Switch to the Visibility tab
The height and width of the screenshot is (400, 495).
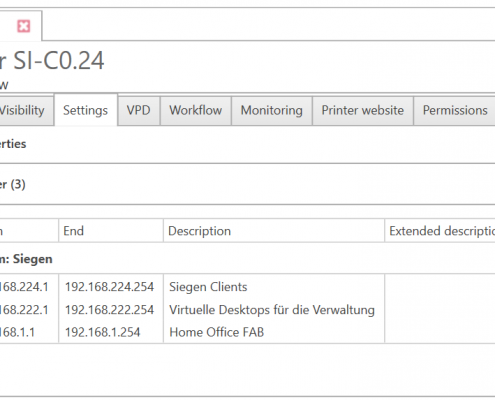(x=26, y=111)
